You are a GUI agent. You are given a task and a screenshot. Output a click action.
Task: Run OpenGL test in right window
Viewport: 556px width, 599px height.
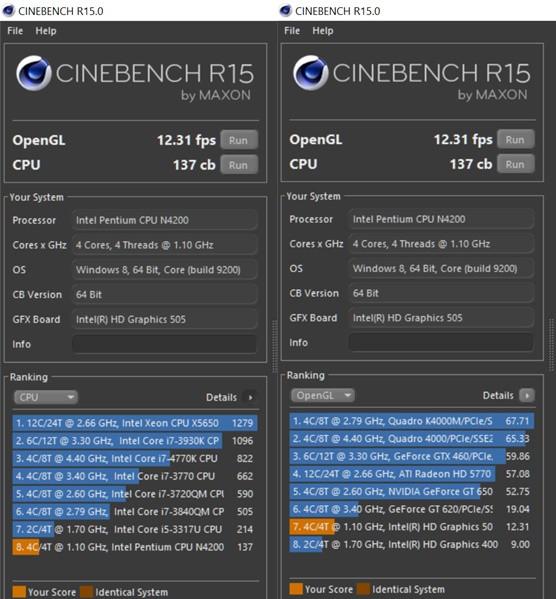coord(515,139)
